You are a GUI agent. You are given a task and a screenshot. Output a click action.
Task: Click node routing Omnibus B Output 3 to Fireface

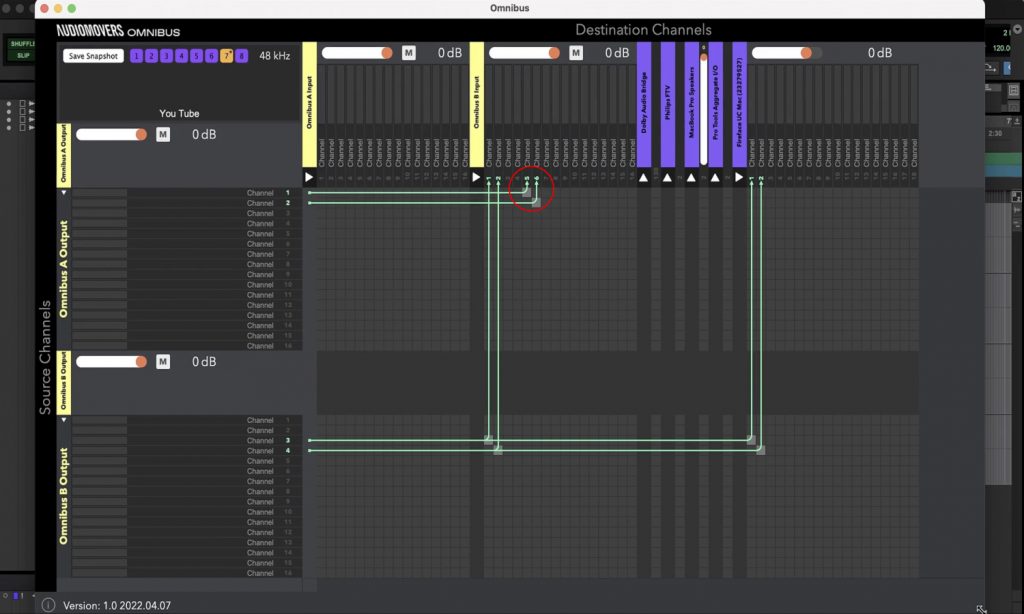(751, 440)
